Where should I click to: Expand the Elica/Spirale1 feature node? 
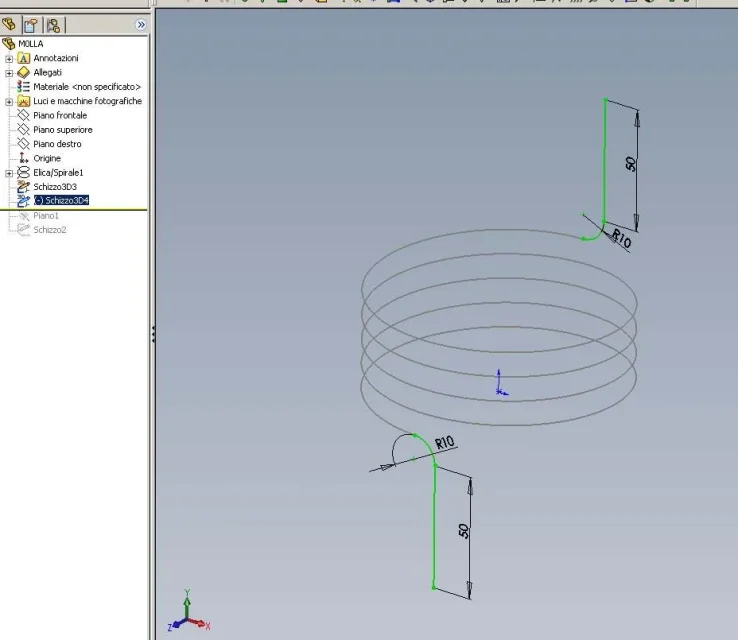(x=9, y=173)
